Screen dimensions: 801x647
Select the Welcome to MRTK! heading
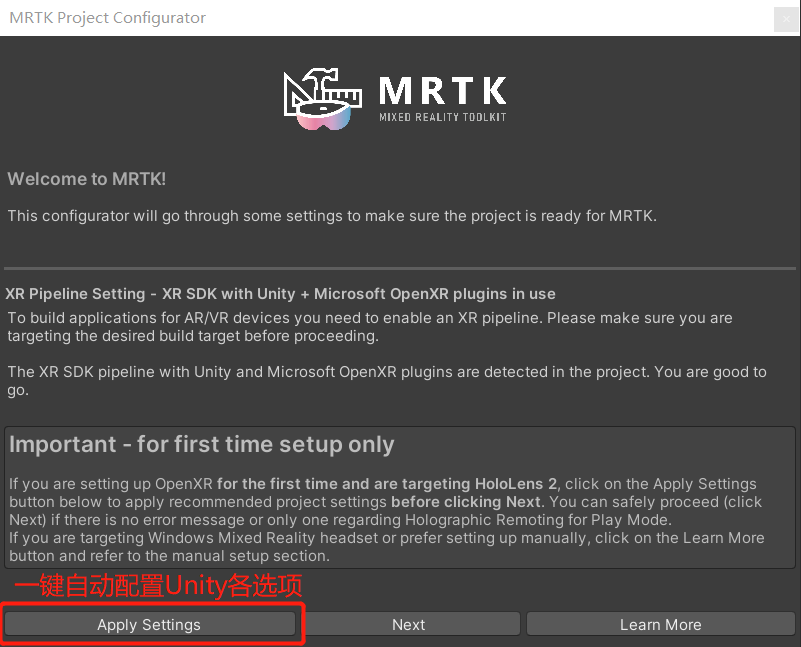pos(86,179)
